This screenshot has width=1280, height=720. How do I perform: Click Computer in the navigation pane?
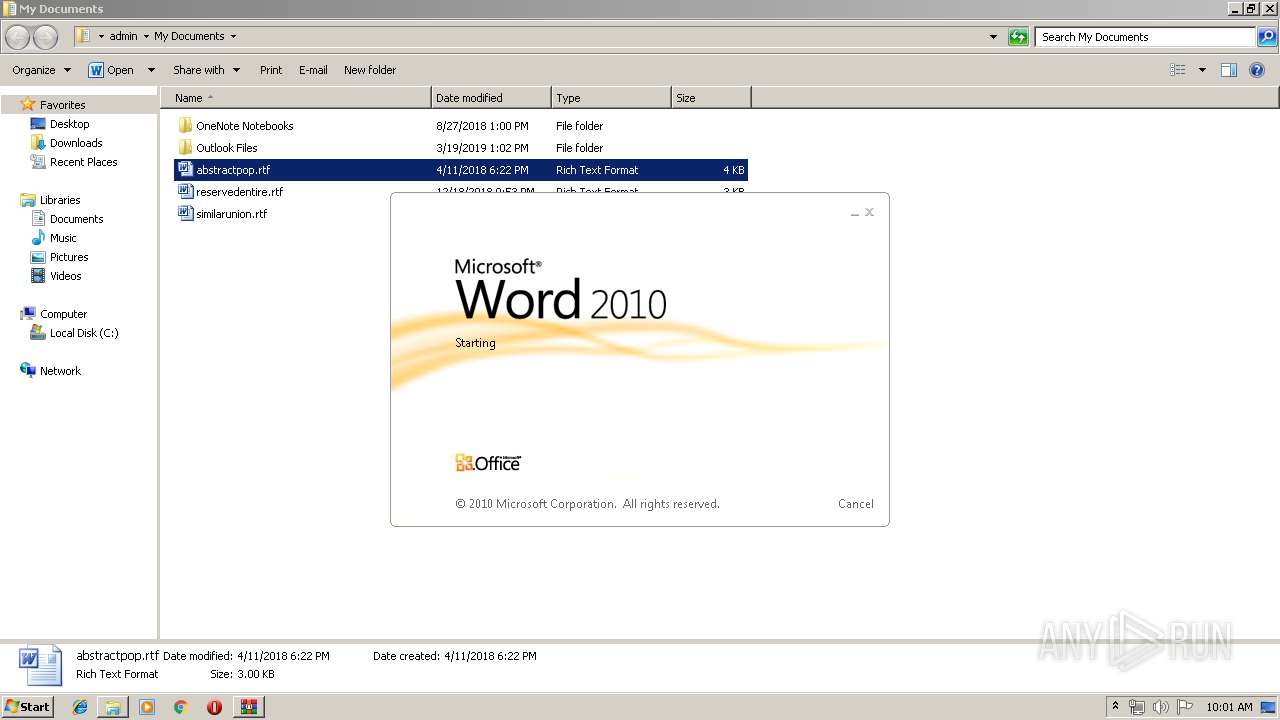[63, 314]
